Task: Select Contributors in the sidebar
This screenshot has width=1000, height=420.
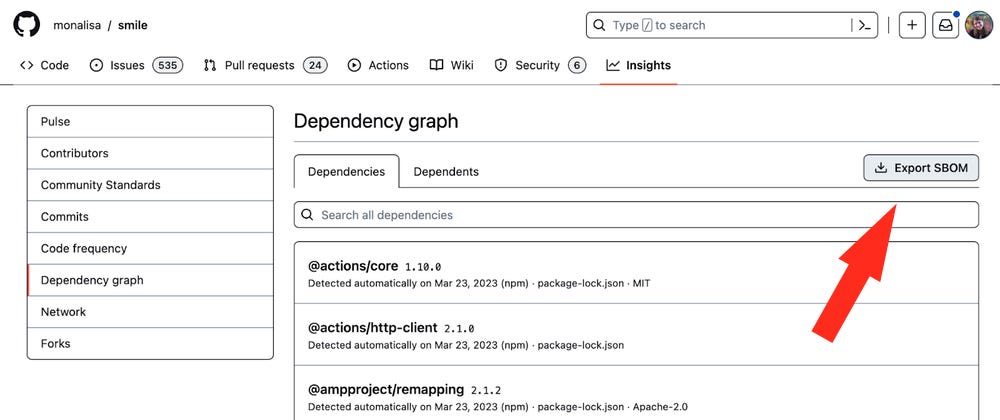Action: [x=150, y=153]
